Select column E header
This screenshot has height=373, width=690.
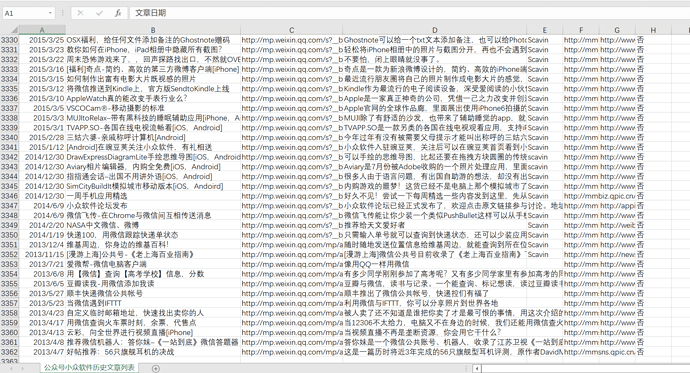coord(544,30)
